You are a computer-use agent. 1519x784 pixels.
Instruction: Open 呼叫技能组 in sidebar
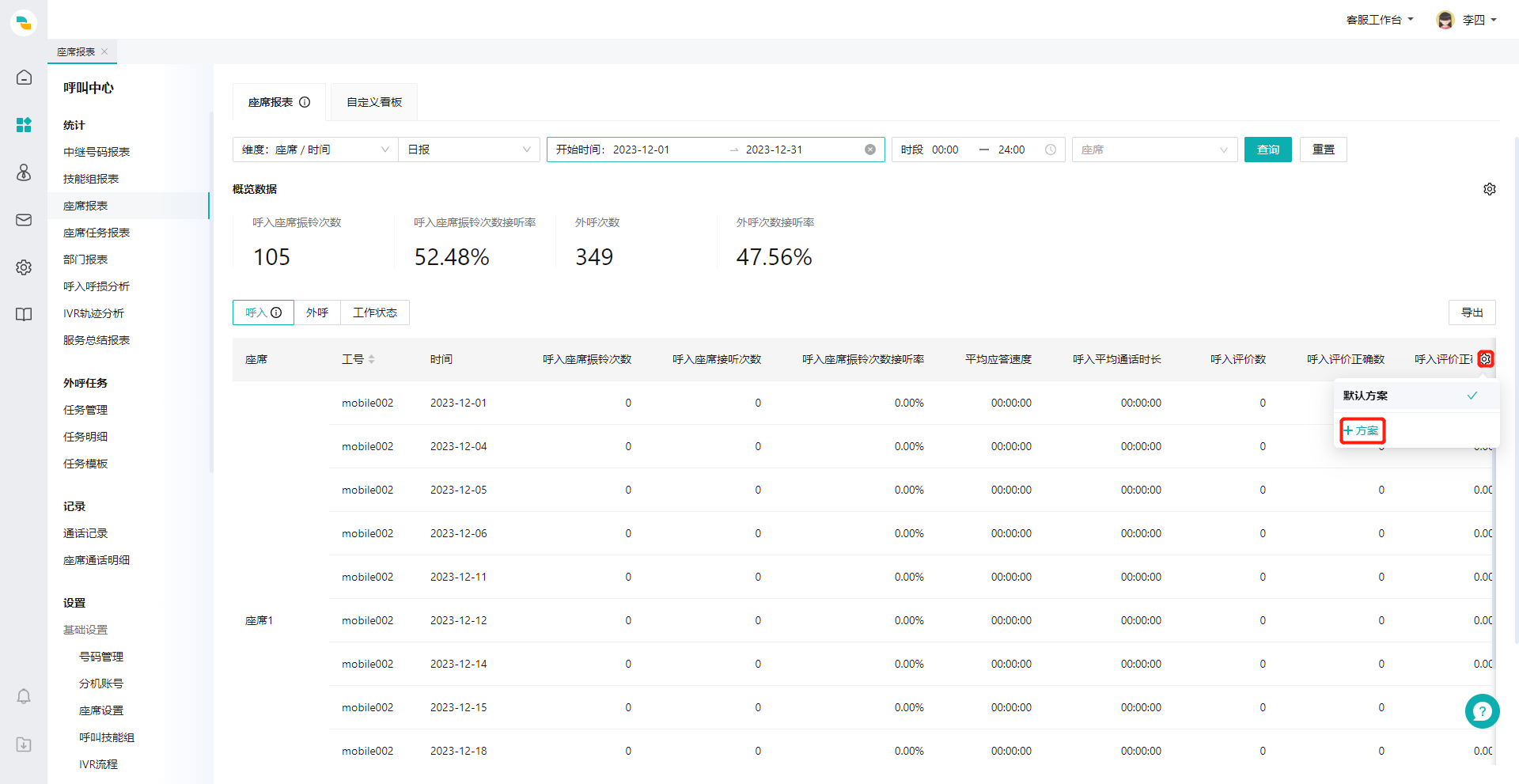[x=107, y=737]
